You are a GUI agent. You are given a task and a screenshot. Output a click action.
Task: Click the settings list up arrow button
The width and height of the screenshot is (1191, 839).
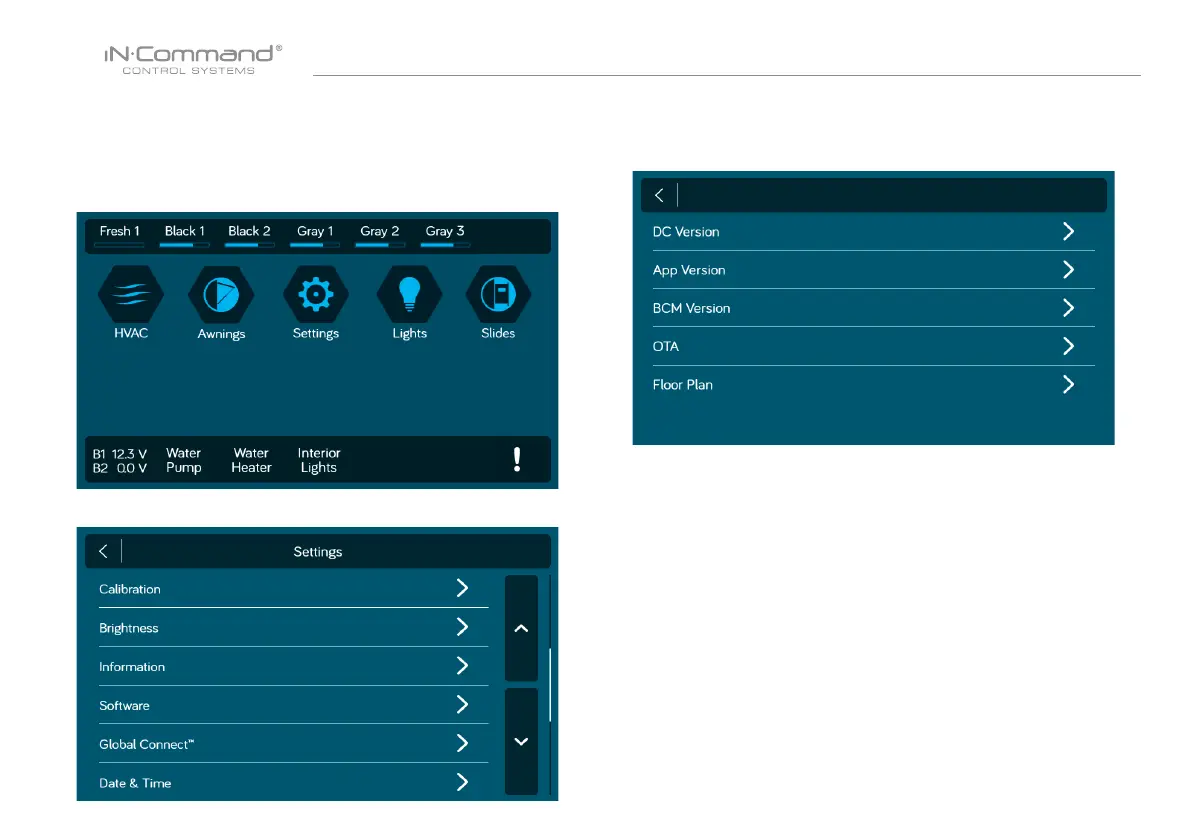point(521,628)
